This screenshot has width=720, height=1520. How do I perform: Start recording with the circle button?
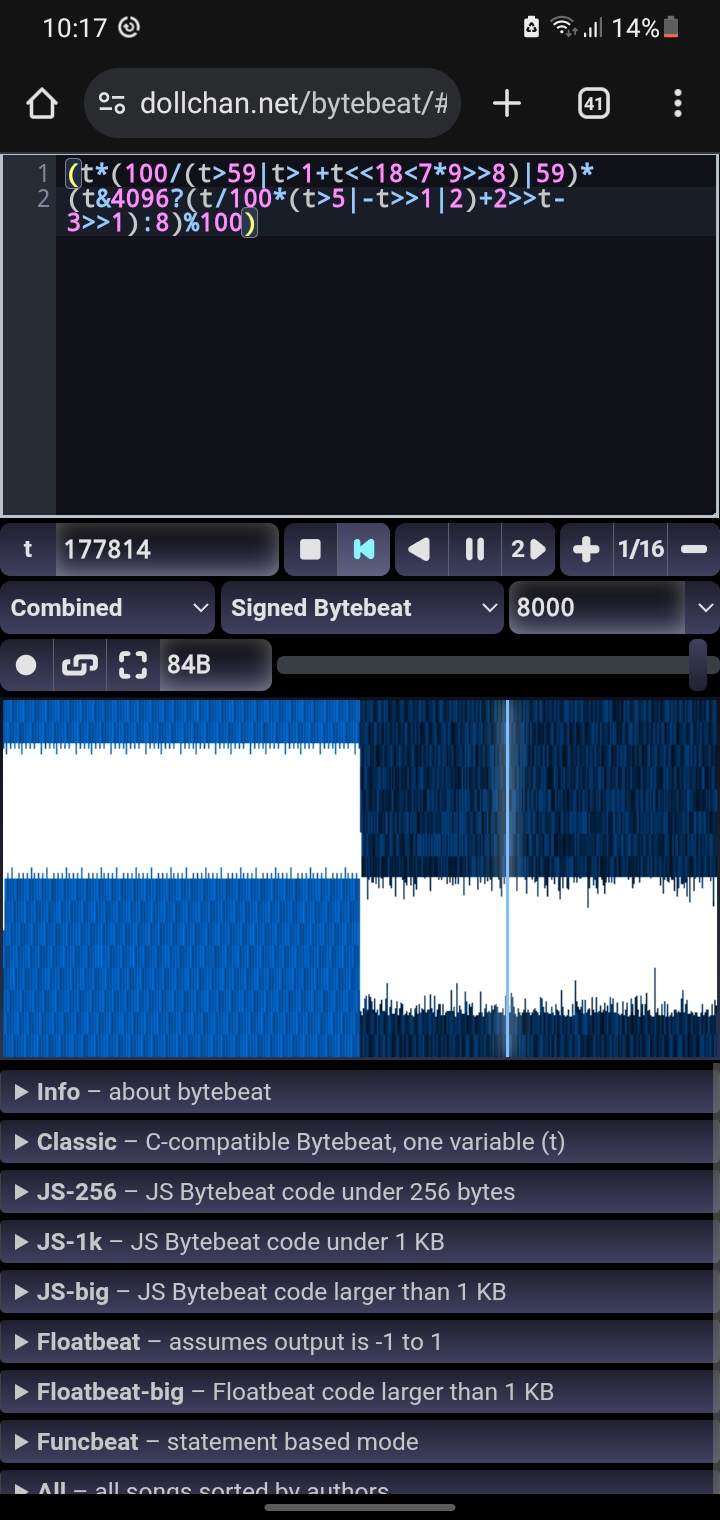coord(27,665)
